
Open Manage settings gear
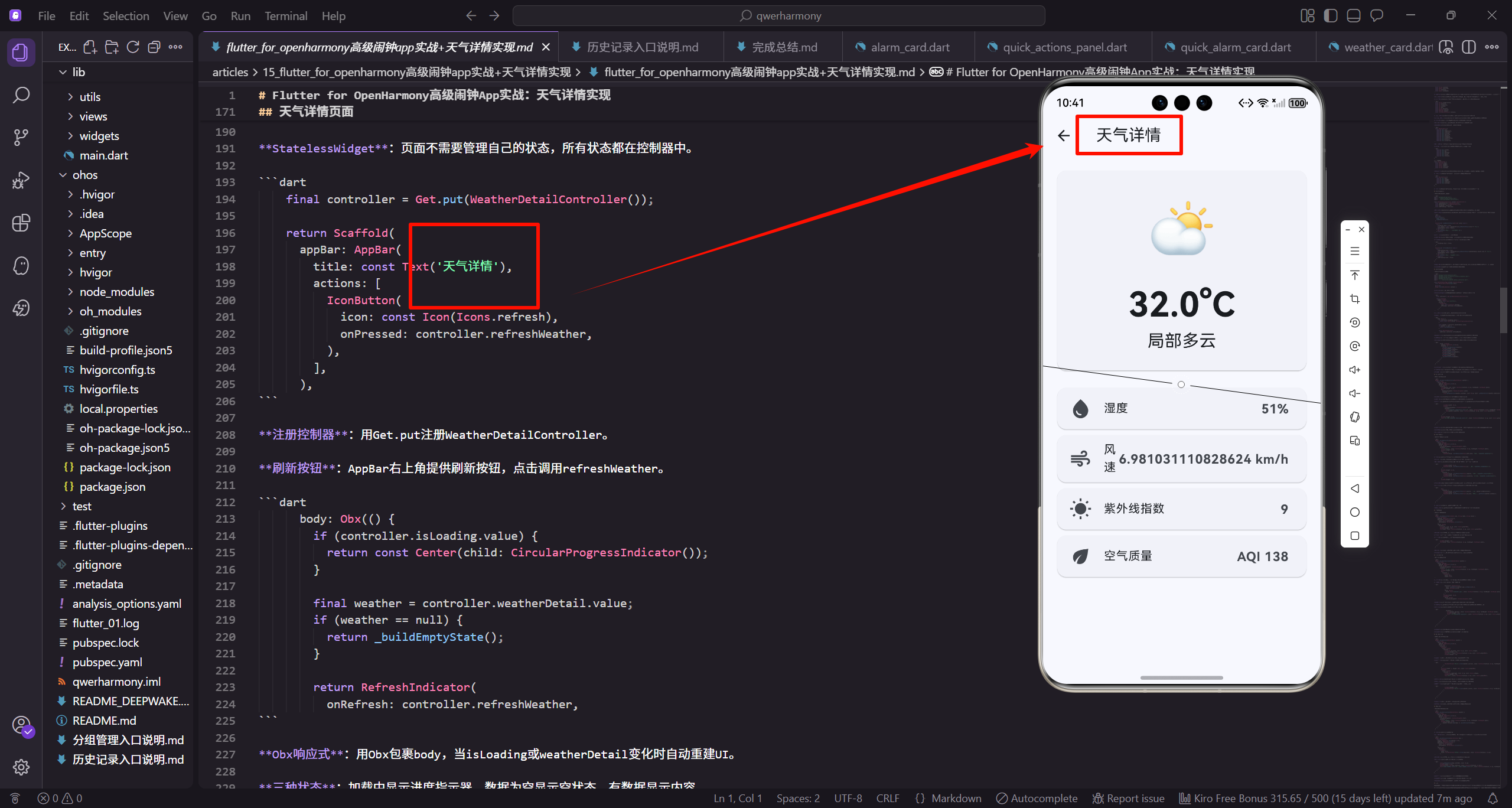(x=21, y=767)
